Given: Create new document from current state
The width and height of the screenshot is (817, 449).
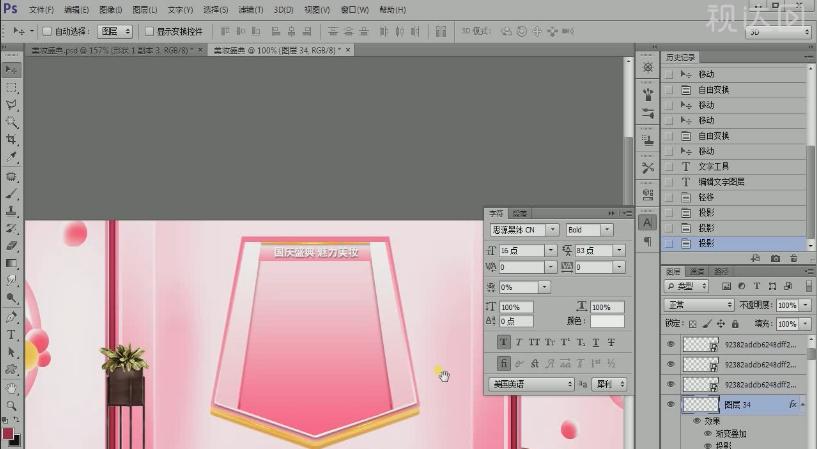Looking at the screenshot, I should pyautogui.click(x=755, y=258).
